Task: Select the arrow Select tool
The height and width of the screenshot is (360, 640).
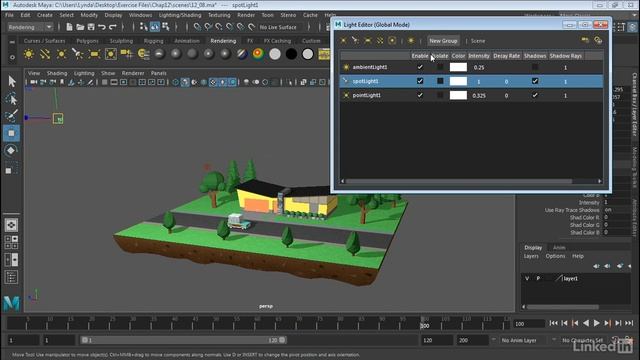Action: [11, 81]
